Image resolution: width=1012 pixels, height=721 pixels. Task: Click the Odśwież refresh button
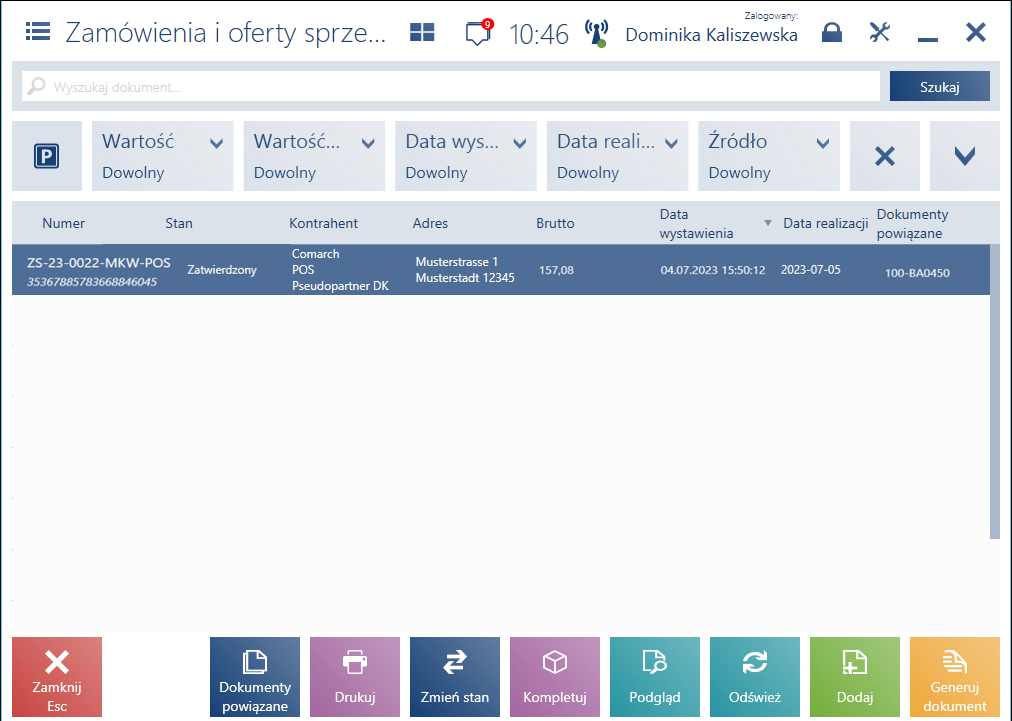click(x=755, y=676)
